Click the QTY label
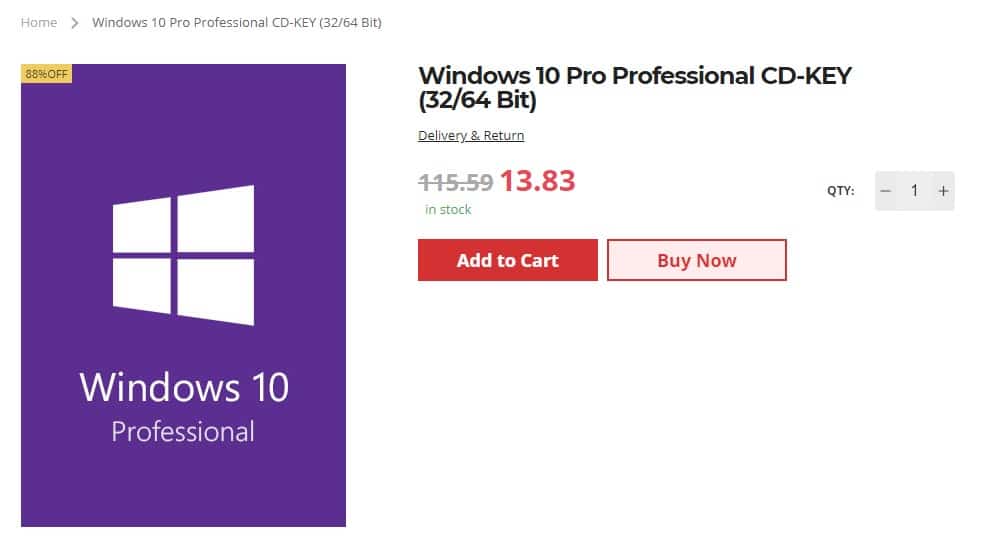The width and height of the screenshot is (986, 550). (x=840, y=191)
